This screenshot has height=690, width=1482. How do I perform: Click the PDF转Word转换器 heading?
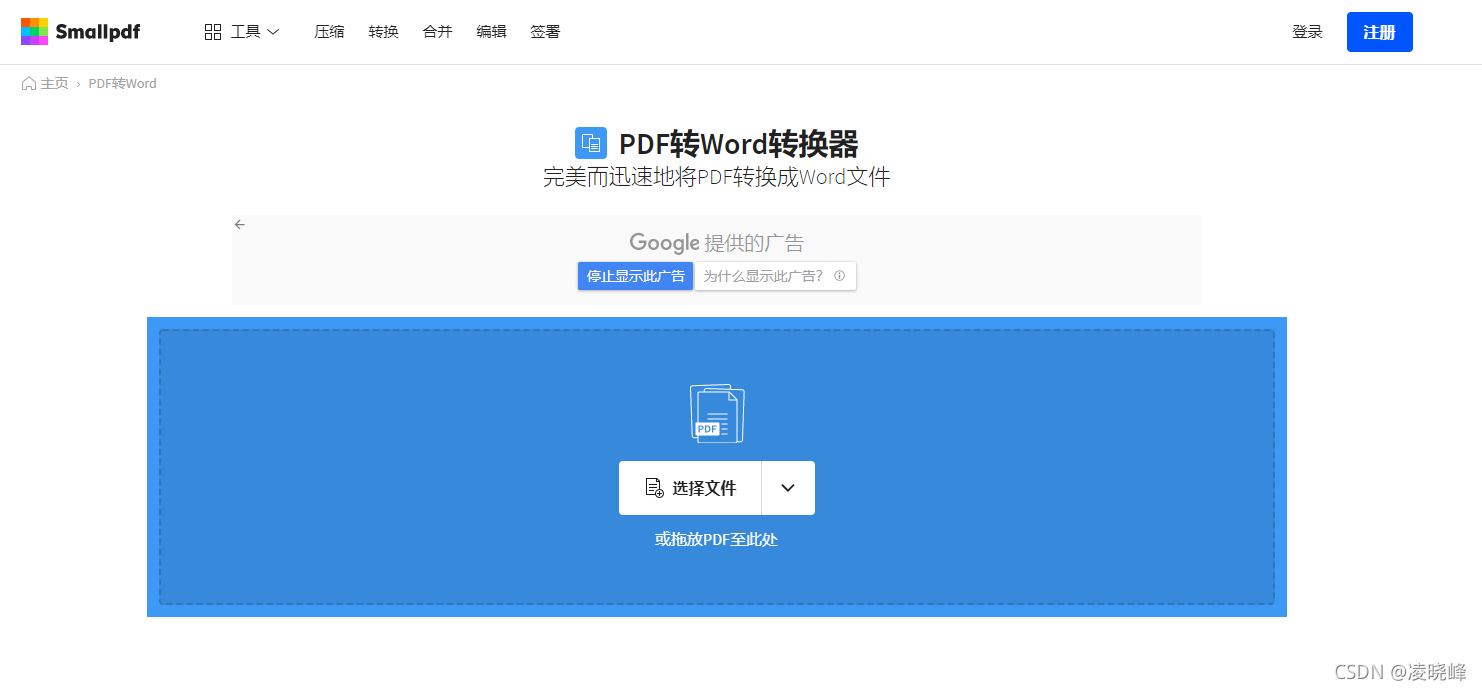(x=738, y=144)
